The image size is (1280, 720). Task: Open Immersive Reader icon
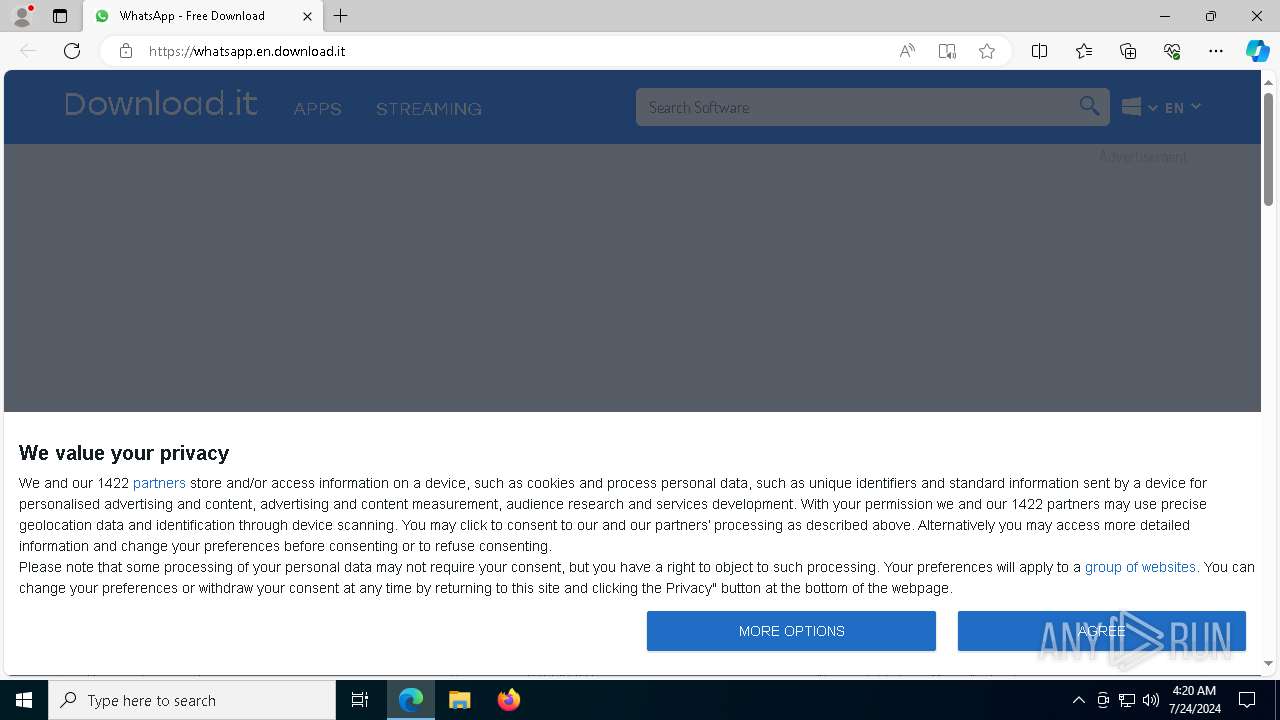pos(947,51)
